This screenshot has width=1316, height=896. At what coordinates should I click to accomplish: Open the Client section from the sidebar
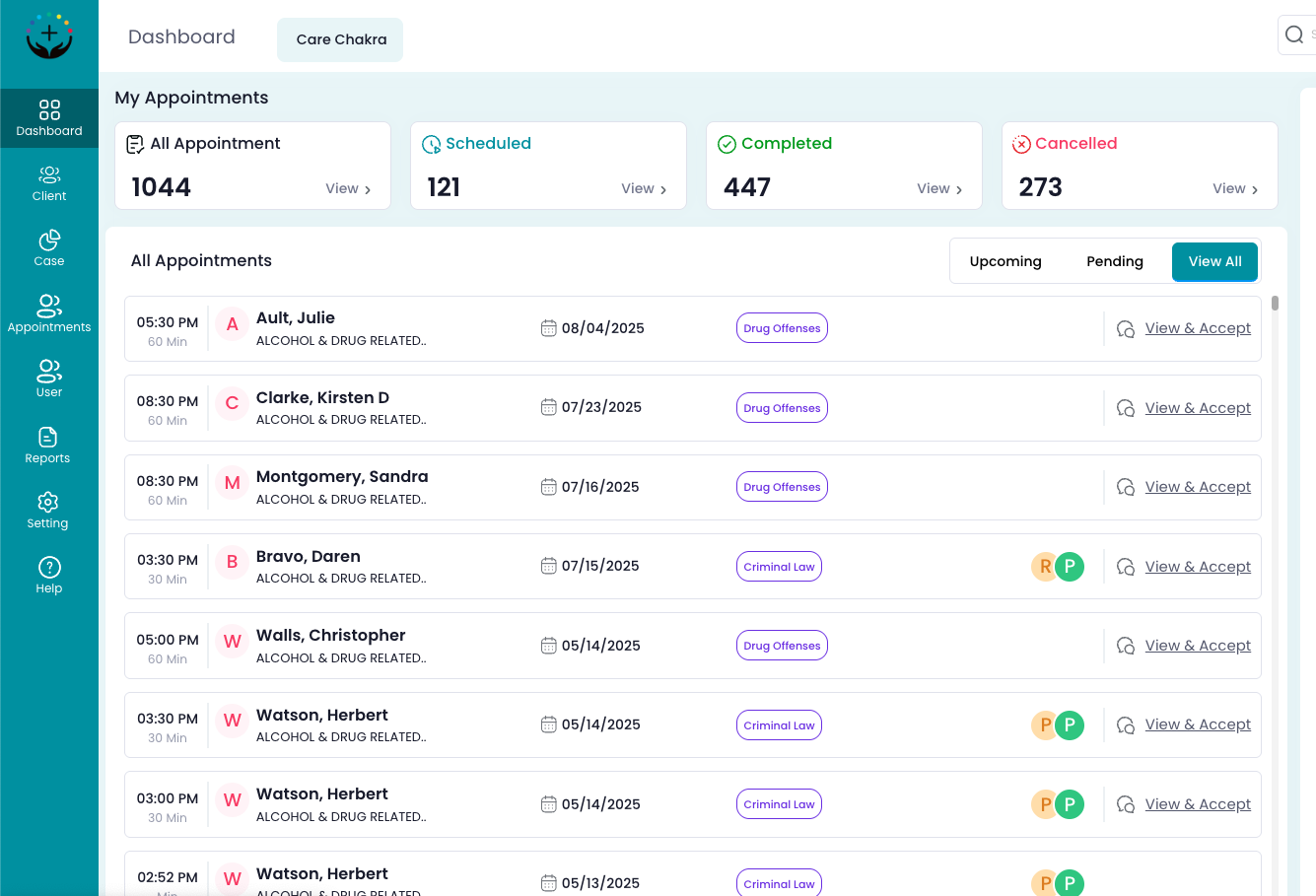49,182
